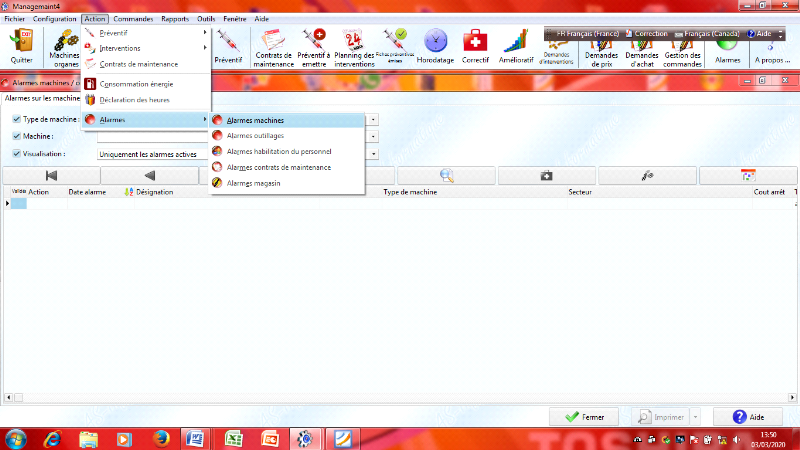Open the Outils menu

coord(206,19)
